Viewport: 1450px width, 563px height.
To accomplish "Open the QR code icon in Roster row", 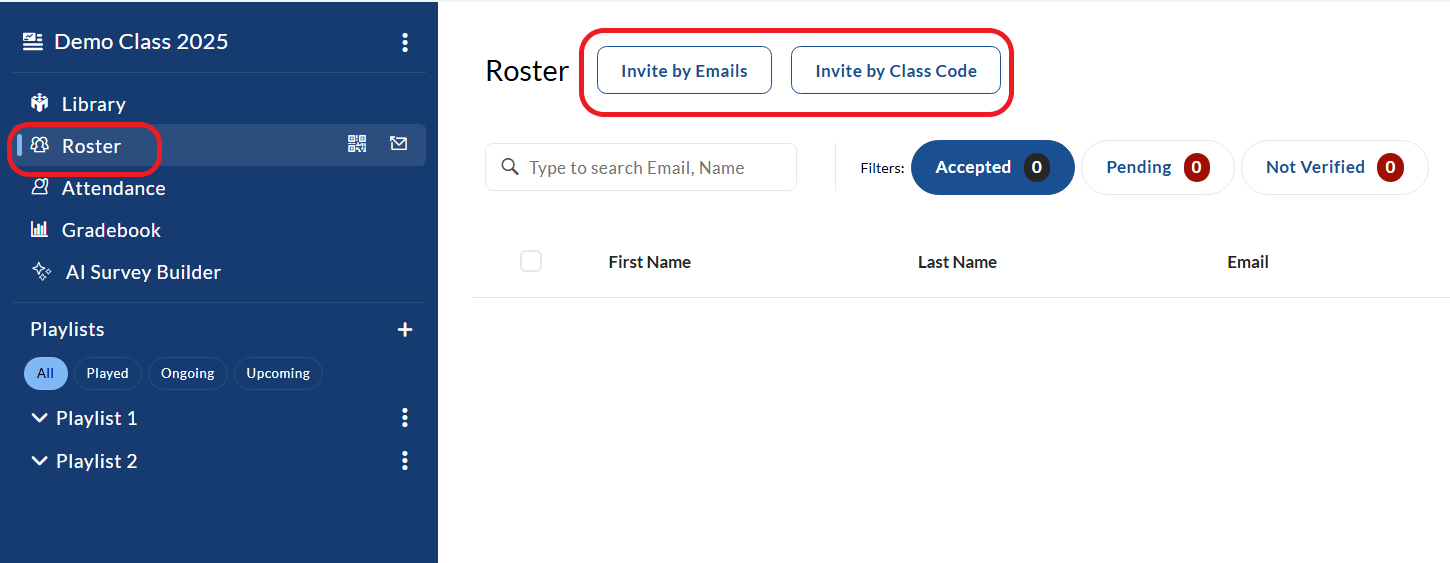I will click(x=357, y=144).
